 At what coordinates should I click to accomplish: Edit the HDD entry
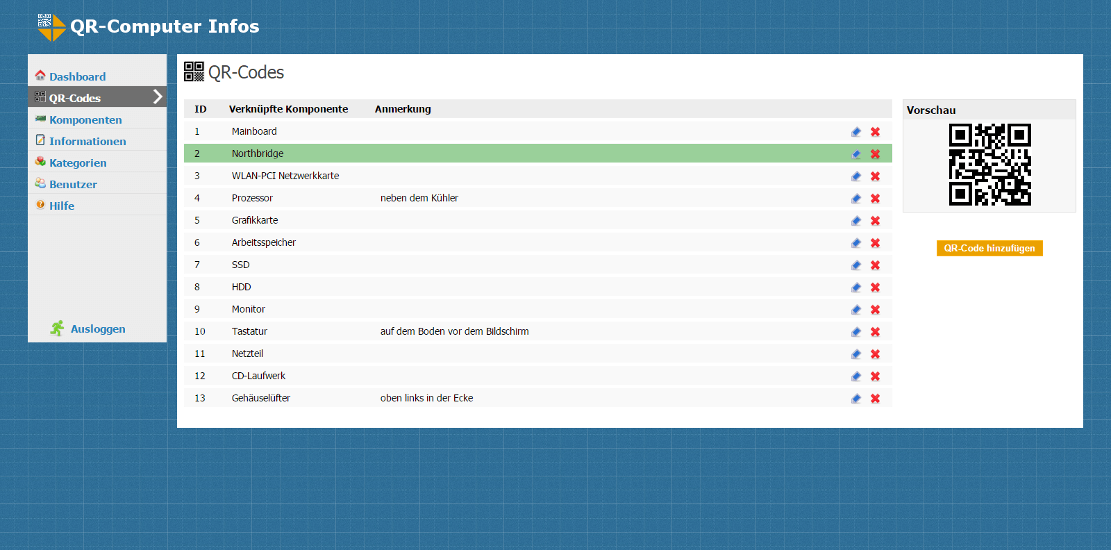click(x=856, y=287)
